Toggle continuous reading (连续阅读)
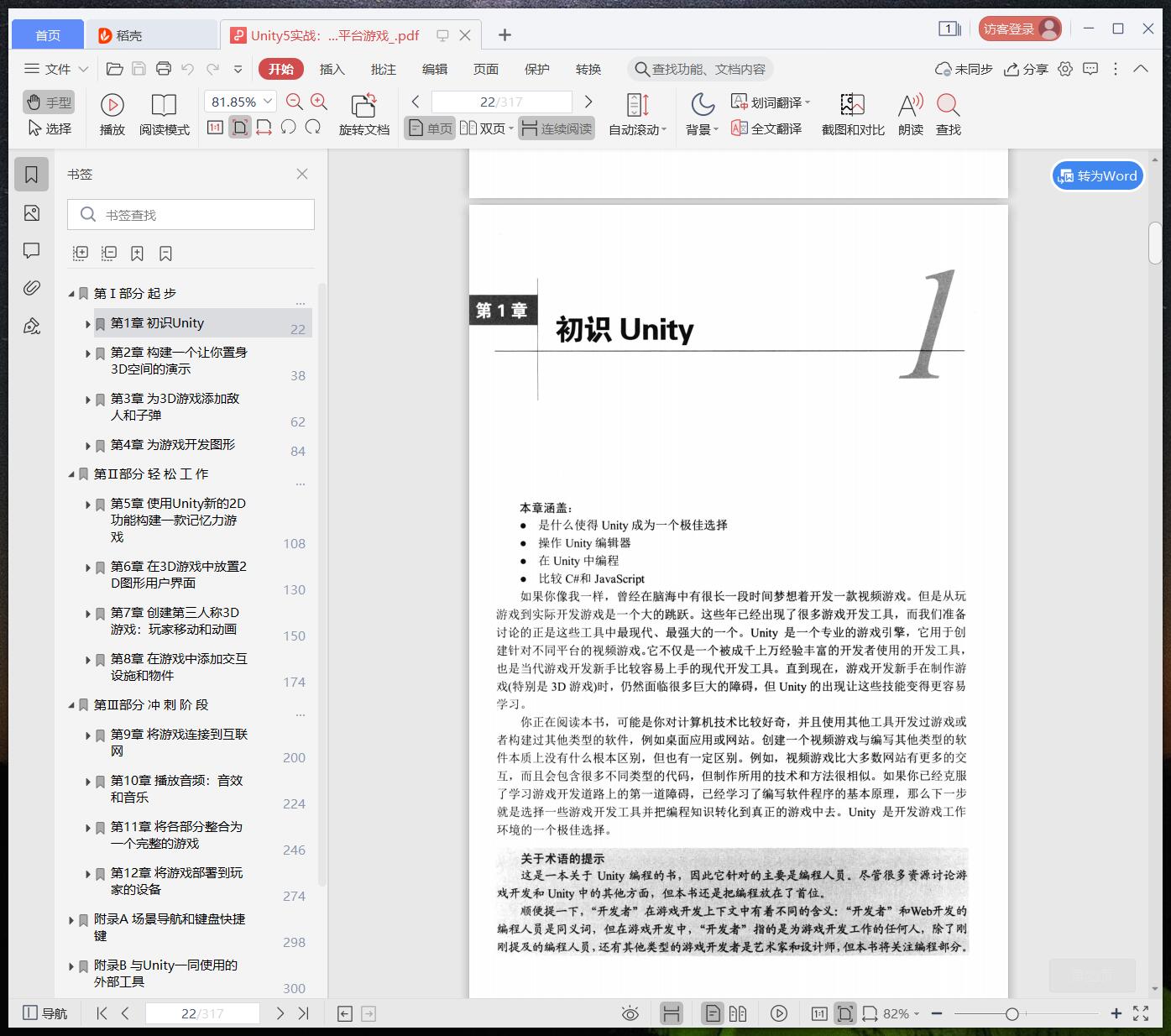The image size is (1171, 1036). (x=557, y=128)
